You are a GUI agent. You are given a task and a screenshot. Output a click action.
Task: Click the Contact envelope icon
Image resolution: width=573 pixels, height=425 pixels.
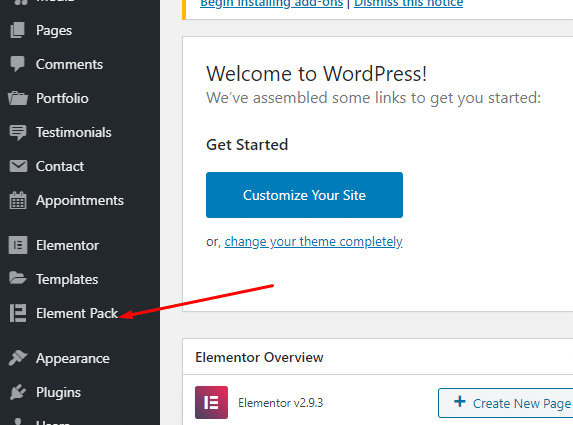(x=18, y=166)
